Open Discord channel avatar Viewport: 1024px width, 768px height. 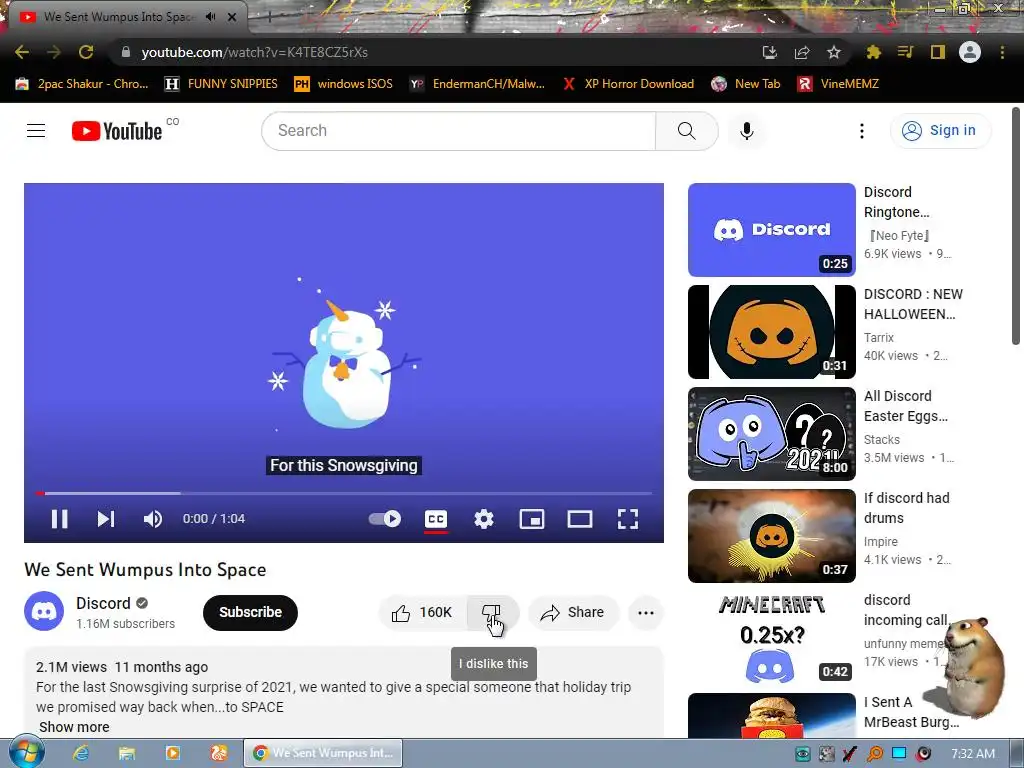(44, 612)
